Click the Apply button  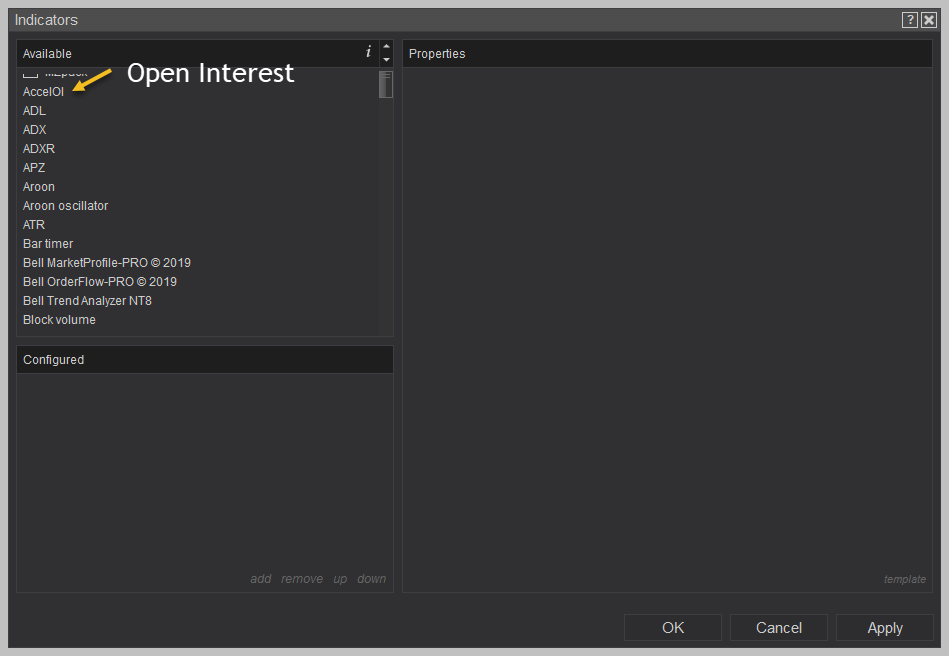[x=885, y=628]
